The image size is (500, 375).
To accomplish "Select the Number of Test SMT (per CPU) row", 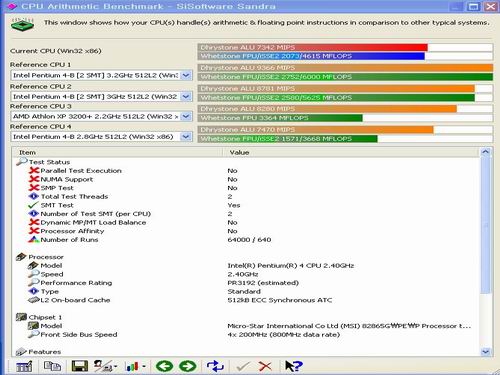I will (x=246, y=214).
